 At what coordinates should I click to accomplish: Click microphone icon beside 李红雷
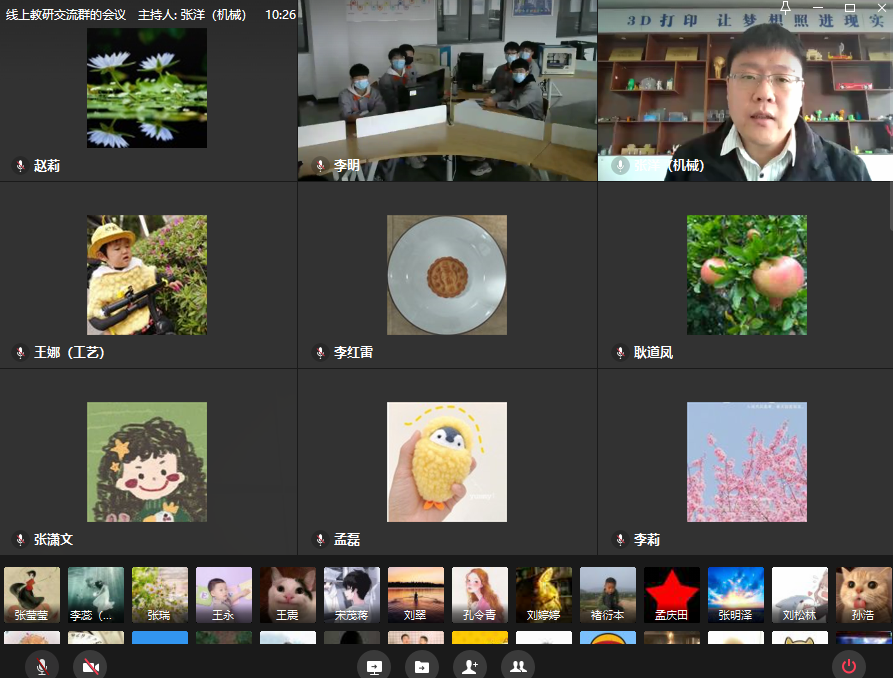pyautogui.click(x=320, y=353)
